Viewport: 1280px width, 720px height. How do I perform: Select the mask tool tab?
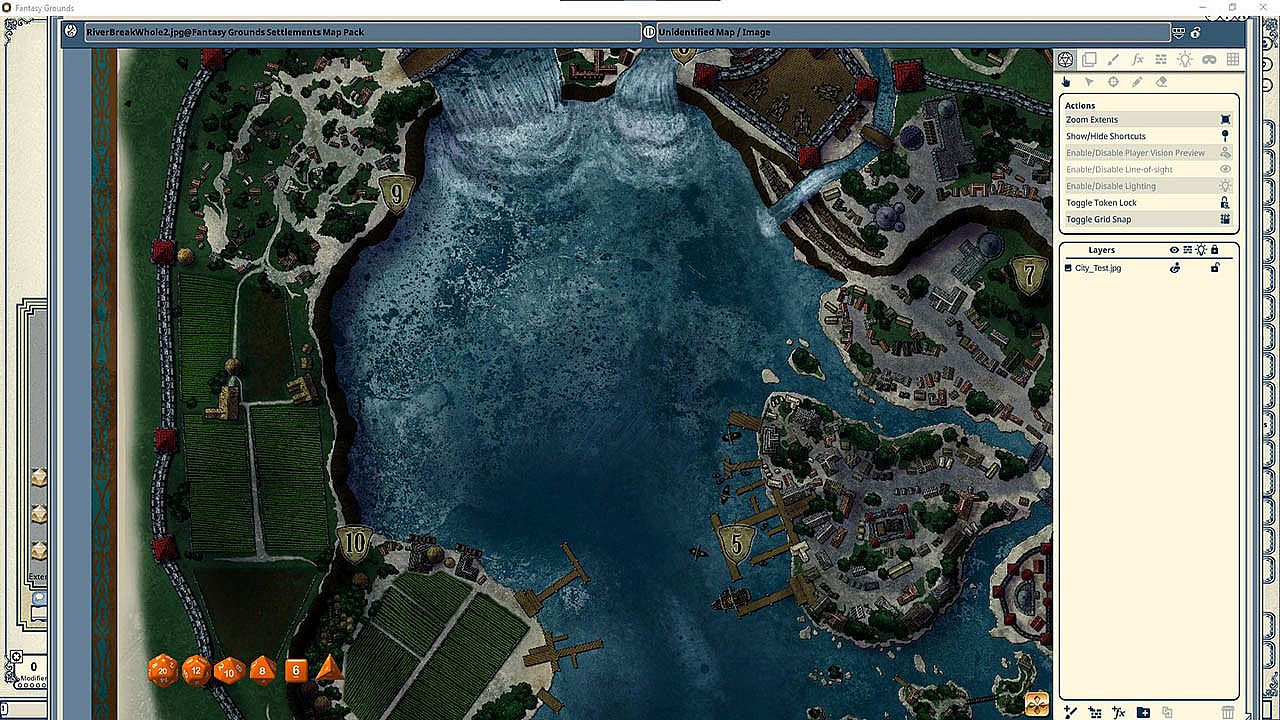pos(1209,60)
